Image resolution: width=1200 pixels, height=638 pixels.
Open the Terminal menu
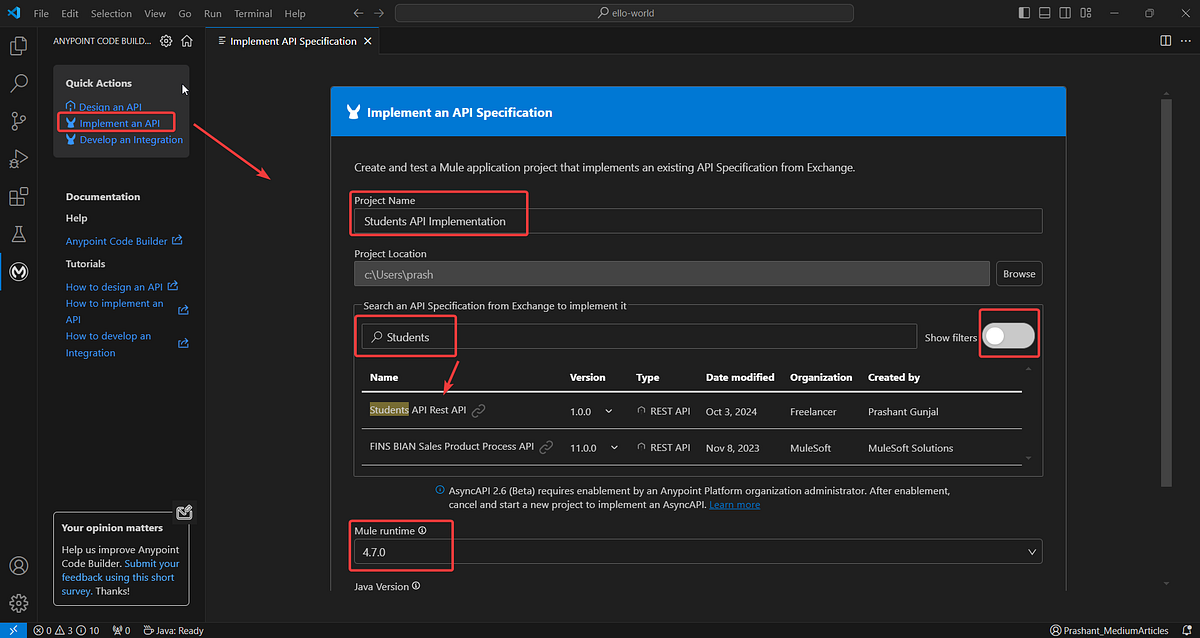(x=252, y=13)
